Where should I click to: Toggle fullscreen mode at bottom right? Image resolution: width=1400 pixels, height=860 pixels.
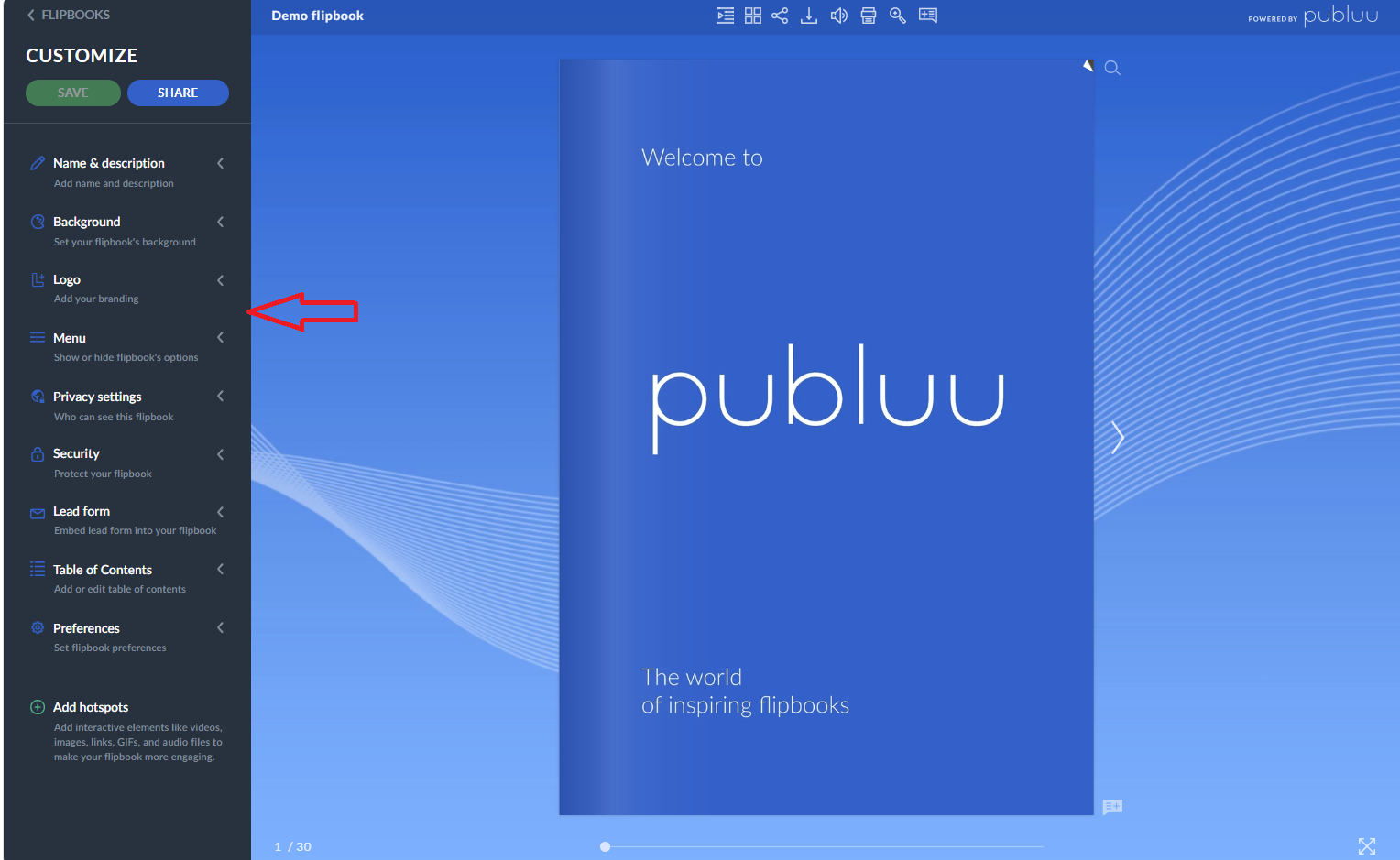(x=1366, y=845)
